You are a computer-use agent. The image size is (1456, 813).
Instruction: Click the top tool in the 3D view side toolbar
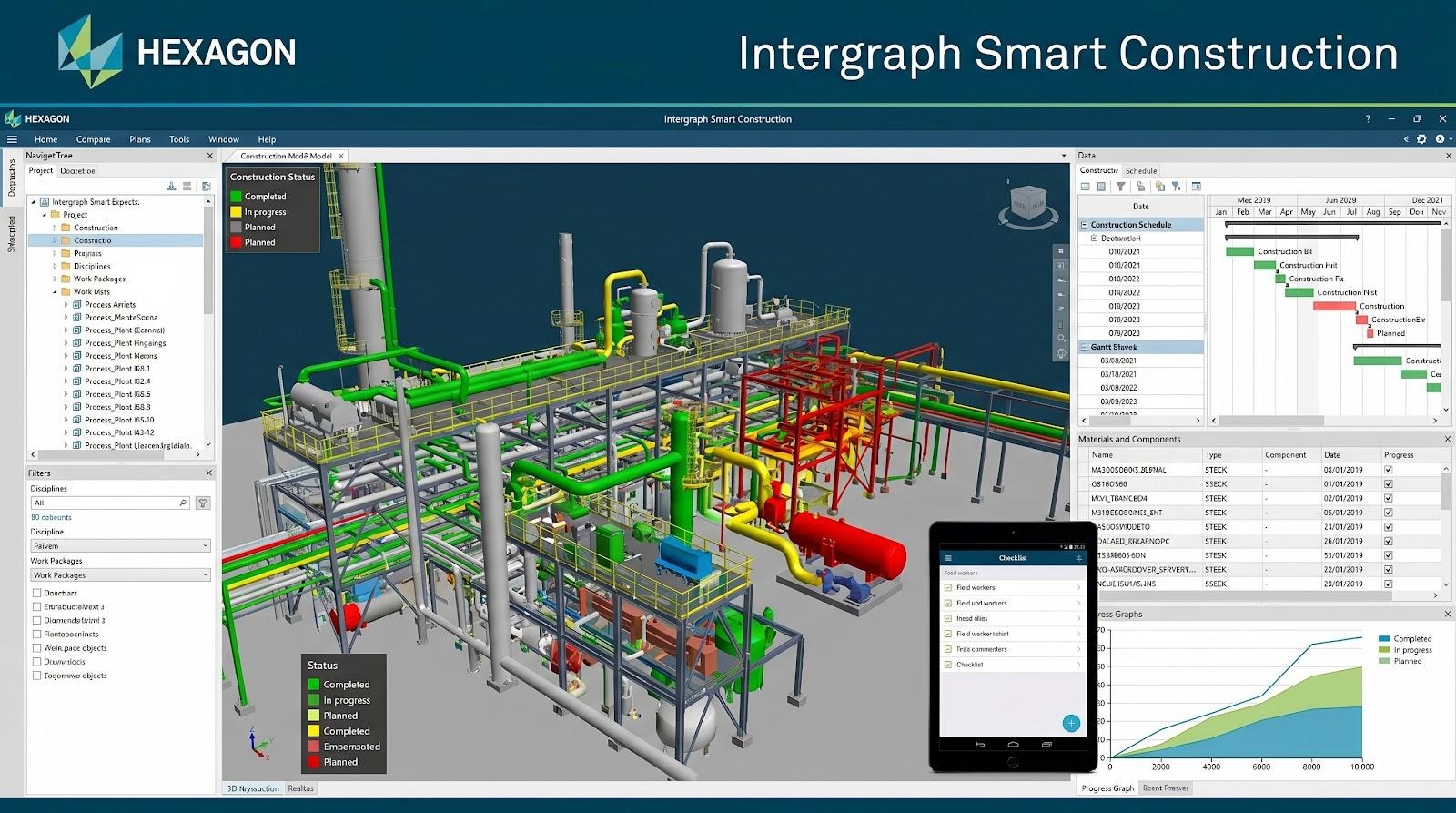click(x=1060, y=251)
